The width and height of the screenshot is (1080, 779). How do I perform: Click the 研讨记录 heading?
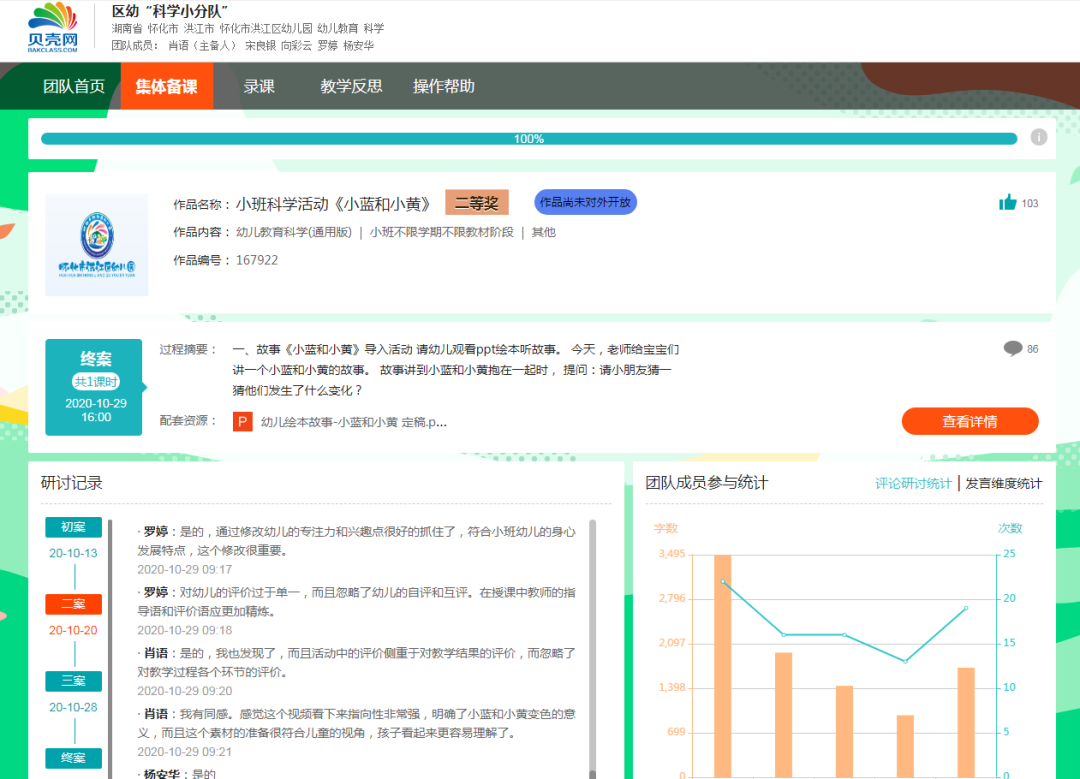[72, 483]
